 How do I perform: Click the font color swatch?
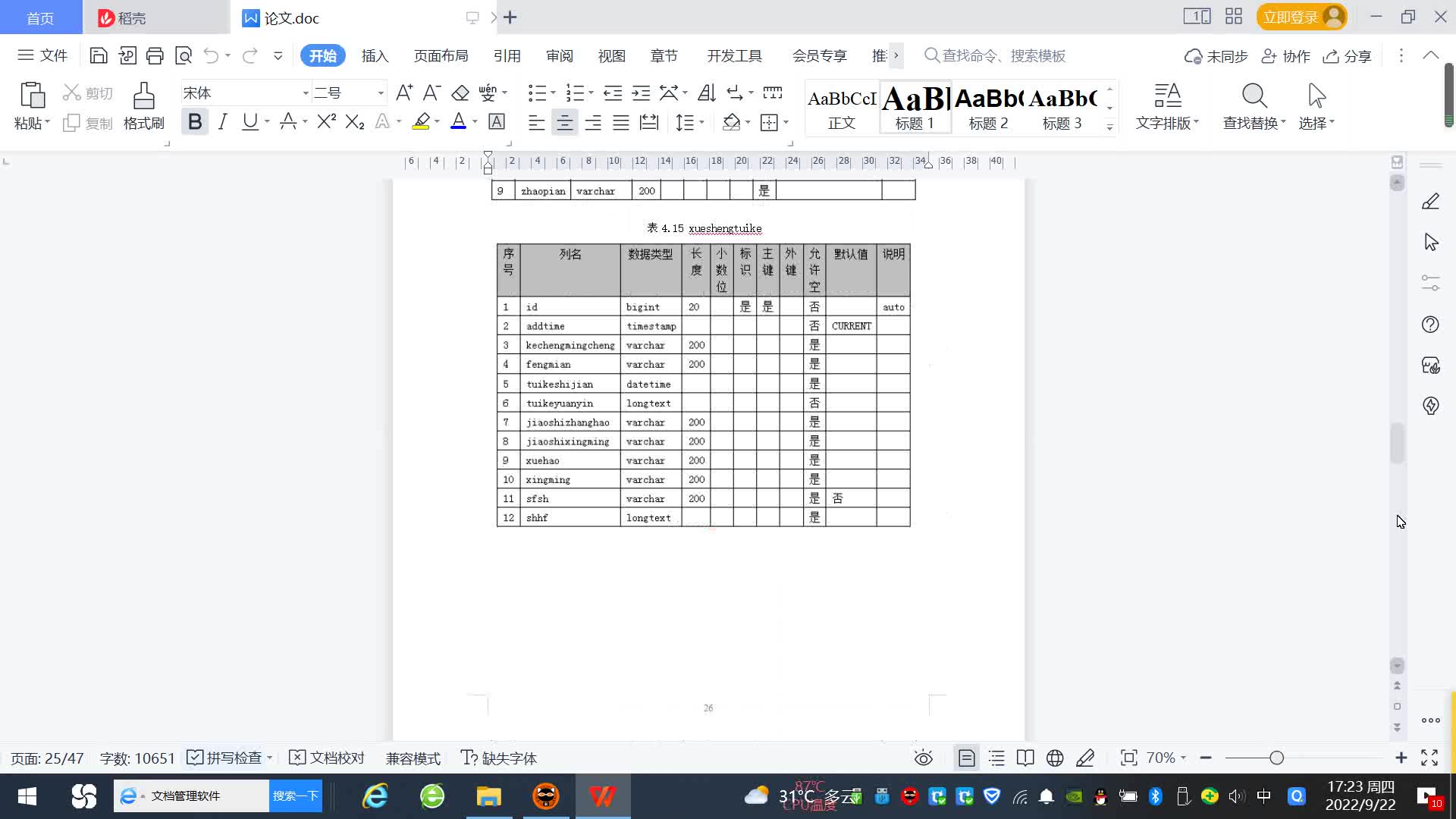pos(459,121)
